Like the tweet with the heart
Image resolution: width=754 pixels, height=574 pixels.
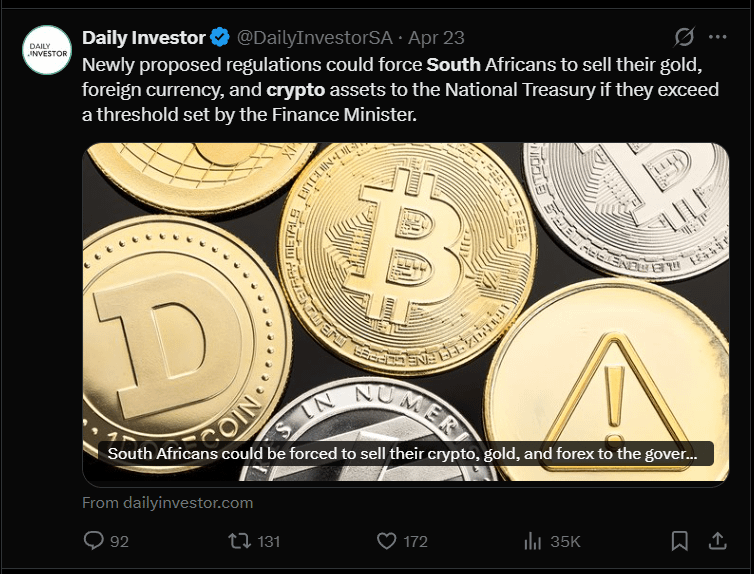(387, 541)
